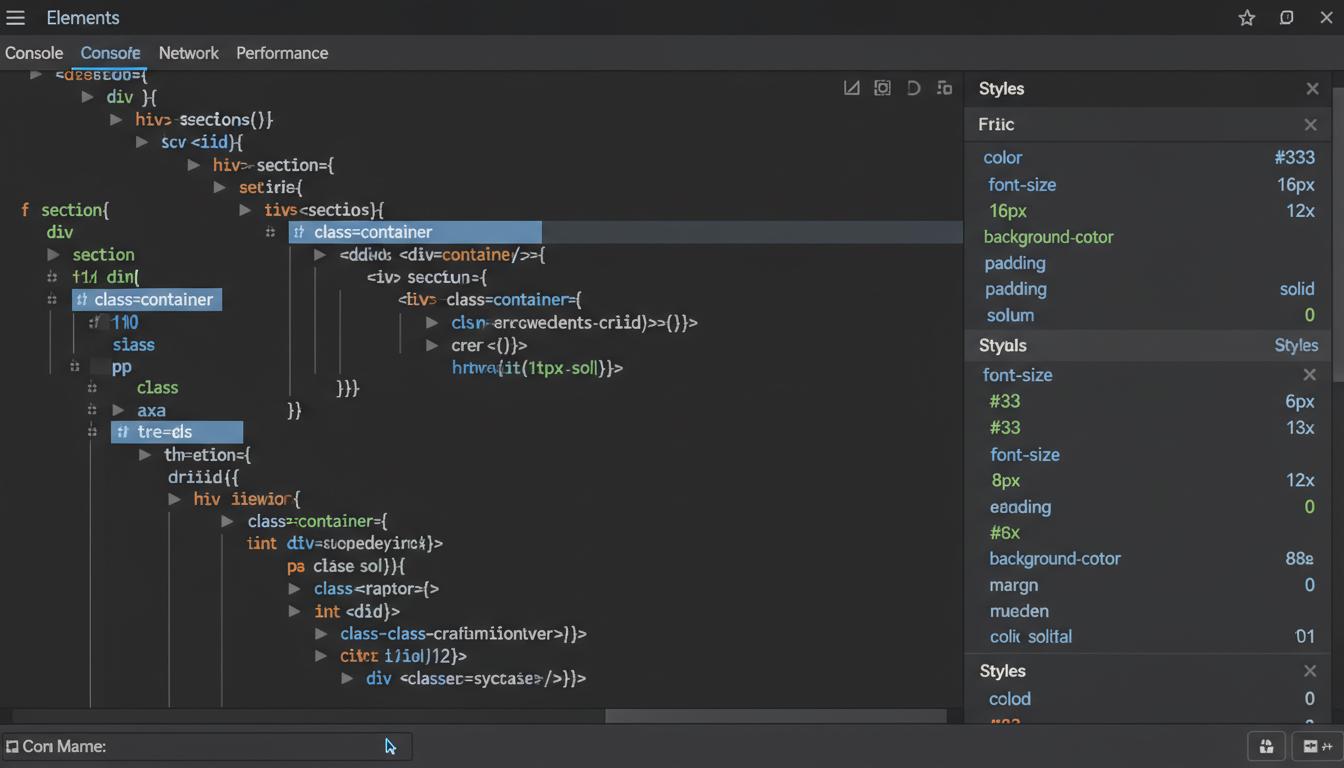This screenshot has height=768, width=1344.
Task: Expand the hiv> sections()} node
Action: [x=116, y=120]
